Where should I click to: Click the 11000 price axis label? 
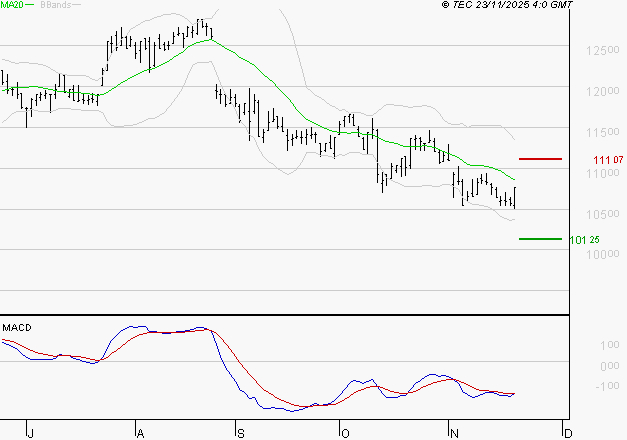point(603,174)
